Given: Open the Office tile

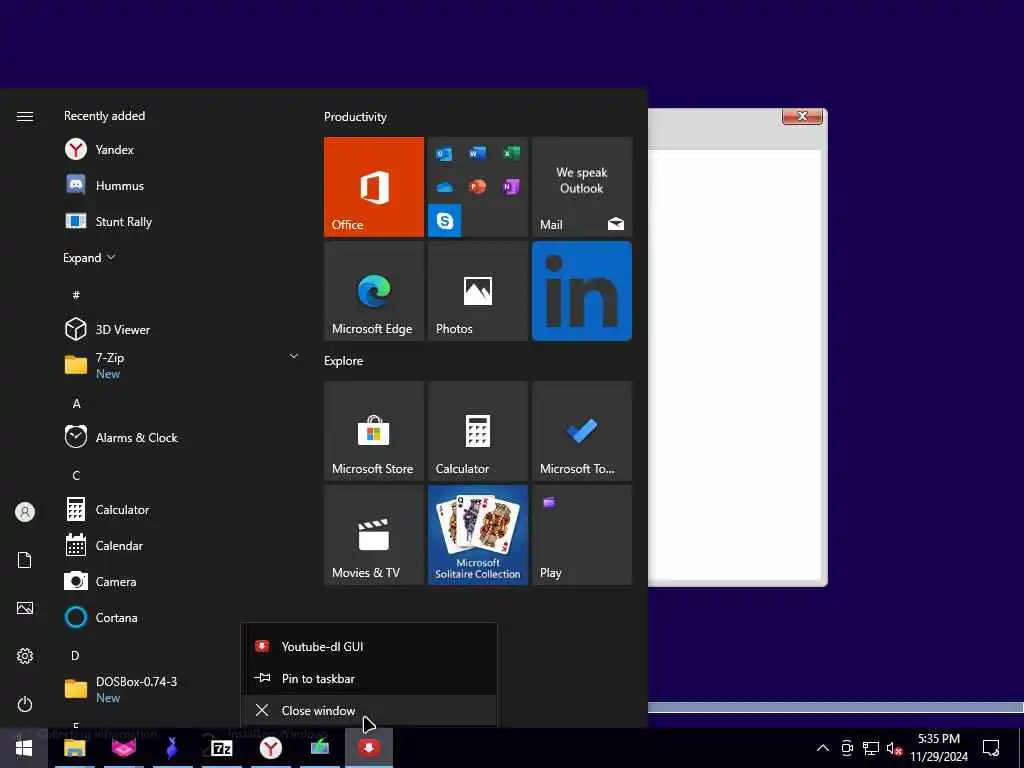Looking at the screenshot, I should tap(374, 187).
